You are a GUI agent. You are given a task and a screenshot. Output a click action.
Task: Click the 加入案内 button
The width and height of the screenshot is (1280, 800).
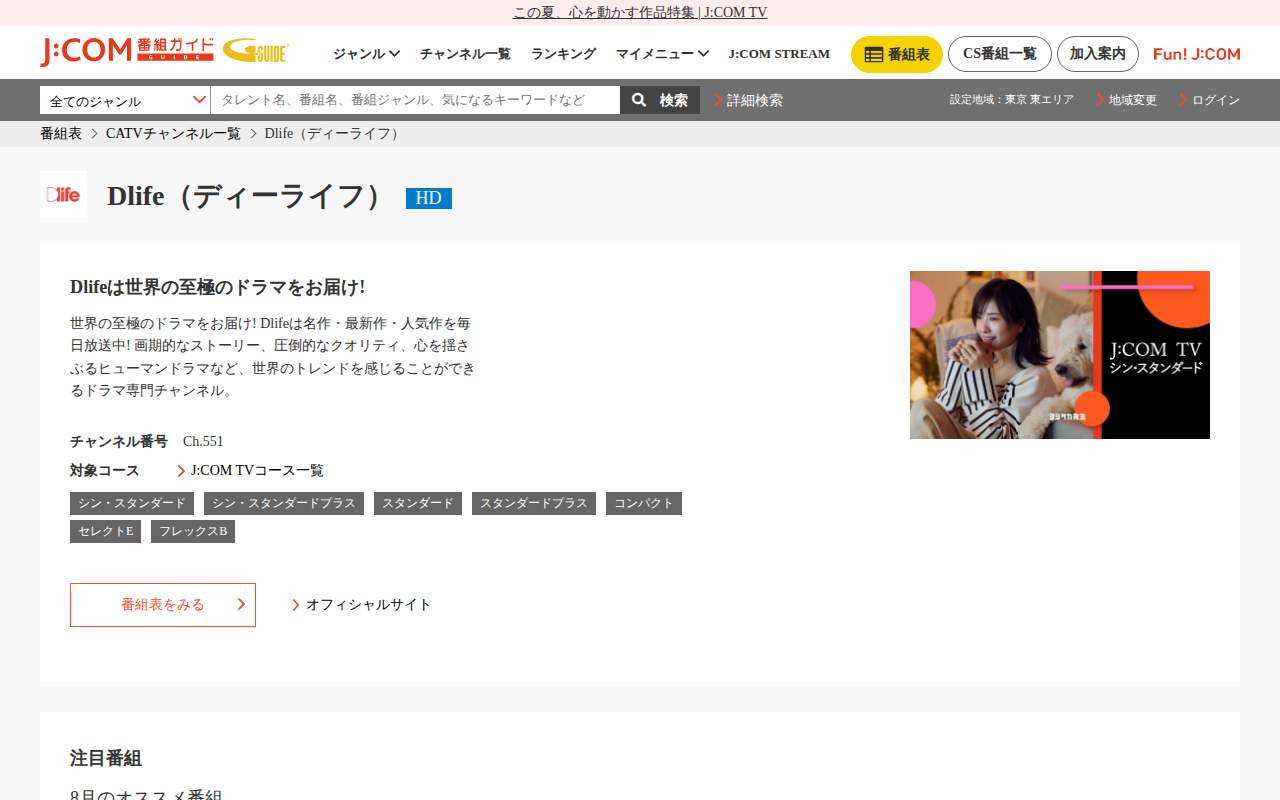tap(1098, 54)
